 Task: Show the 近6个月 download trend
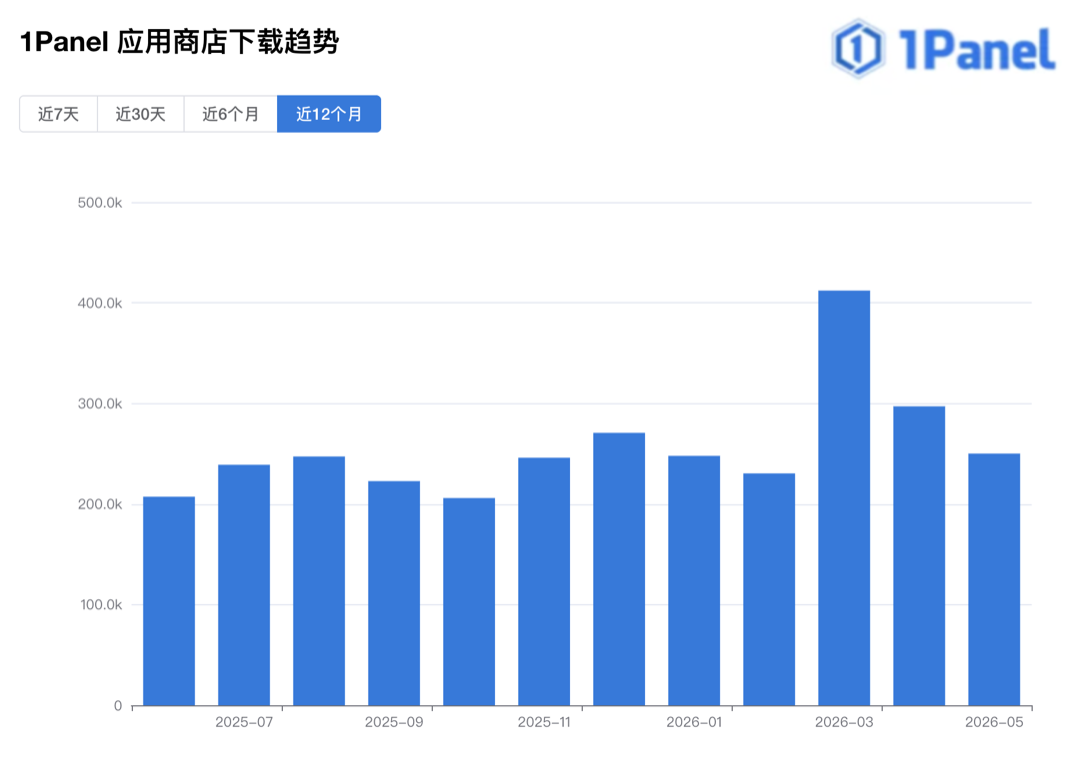click(x=231, y=114)
